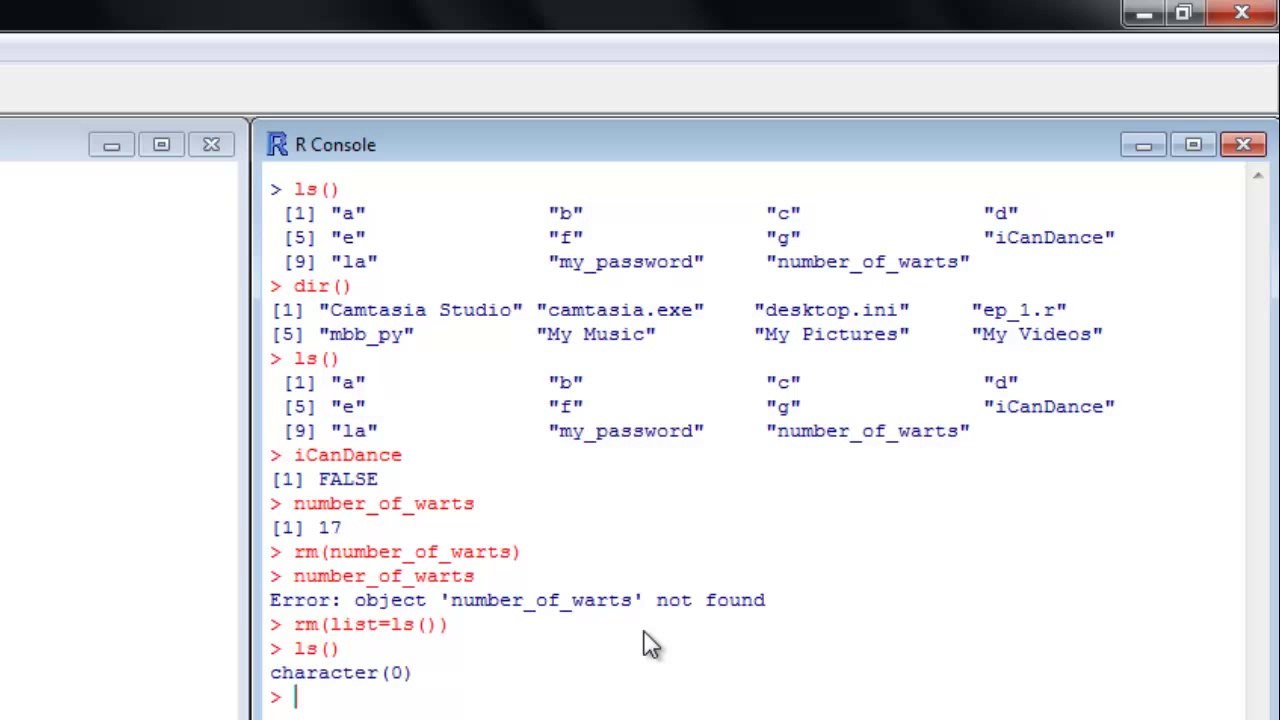Minimize the R Console window
This screenshot has height=720, width=1280.
1143,145
